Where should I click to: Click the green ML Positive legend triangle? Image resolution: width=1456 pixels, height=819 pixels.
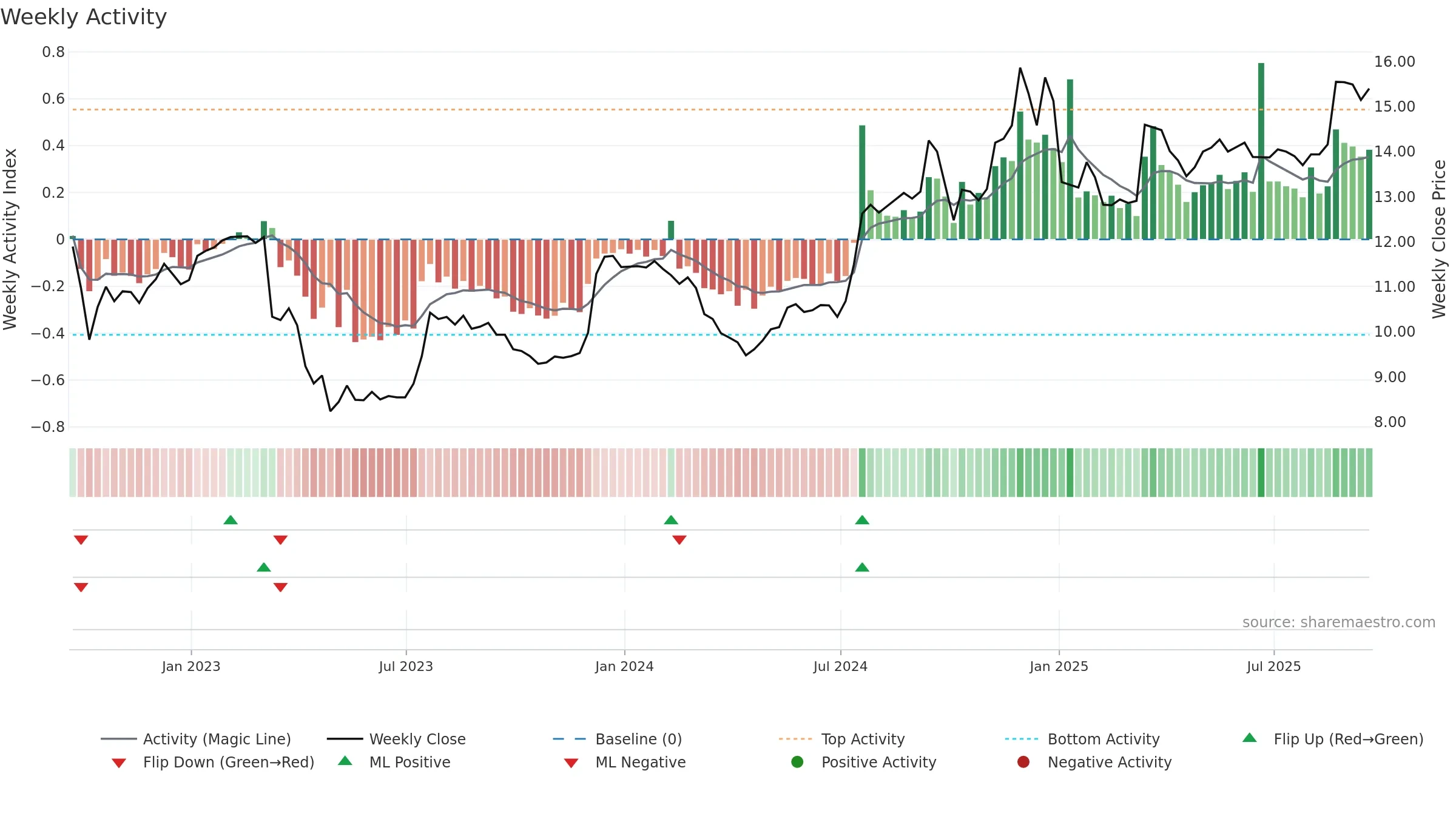pos(345,761)
